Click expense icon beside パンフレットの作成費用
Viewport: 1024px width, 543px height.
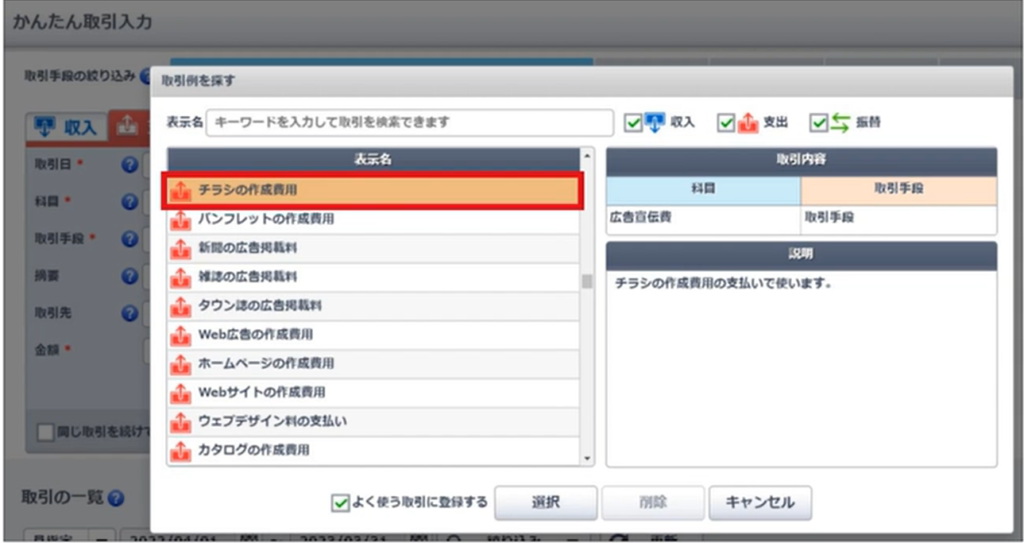click(x=181, y=218)
